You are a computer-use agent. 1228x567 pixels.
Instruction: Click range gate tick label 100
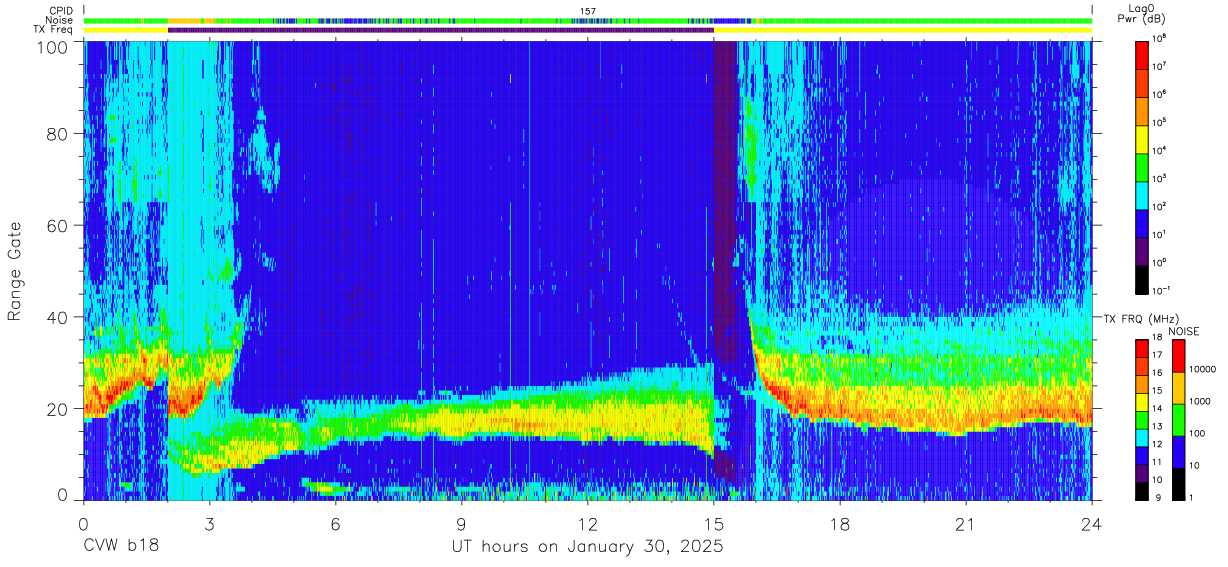54,47
